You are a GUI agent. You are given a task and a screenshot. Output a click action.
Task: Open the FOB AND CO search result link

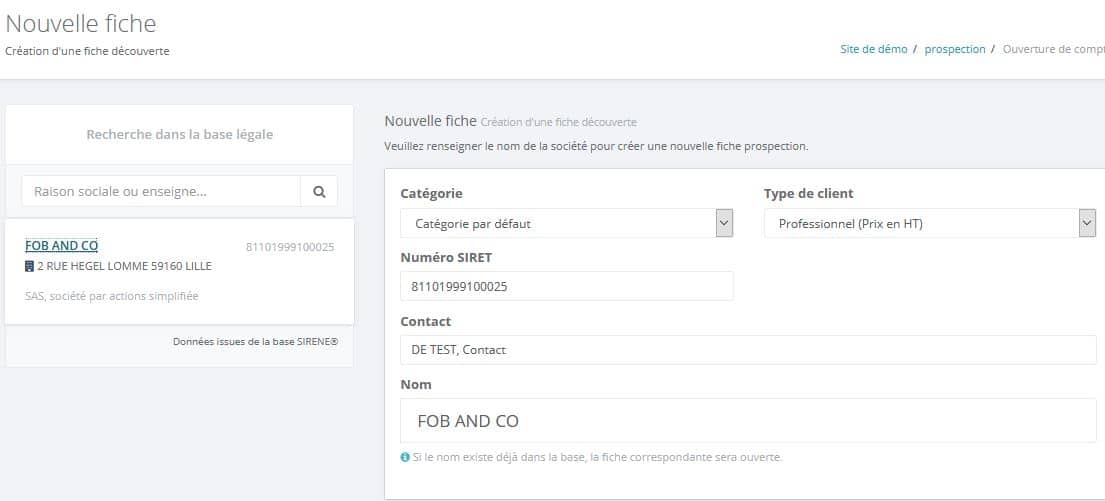[x=61, y=245]
